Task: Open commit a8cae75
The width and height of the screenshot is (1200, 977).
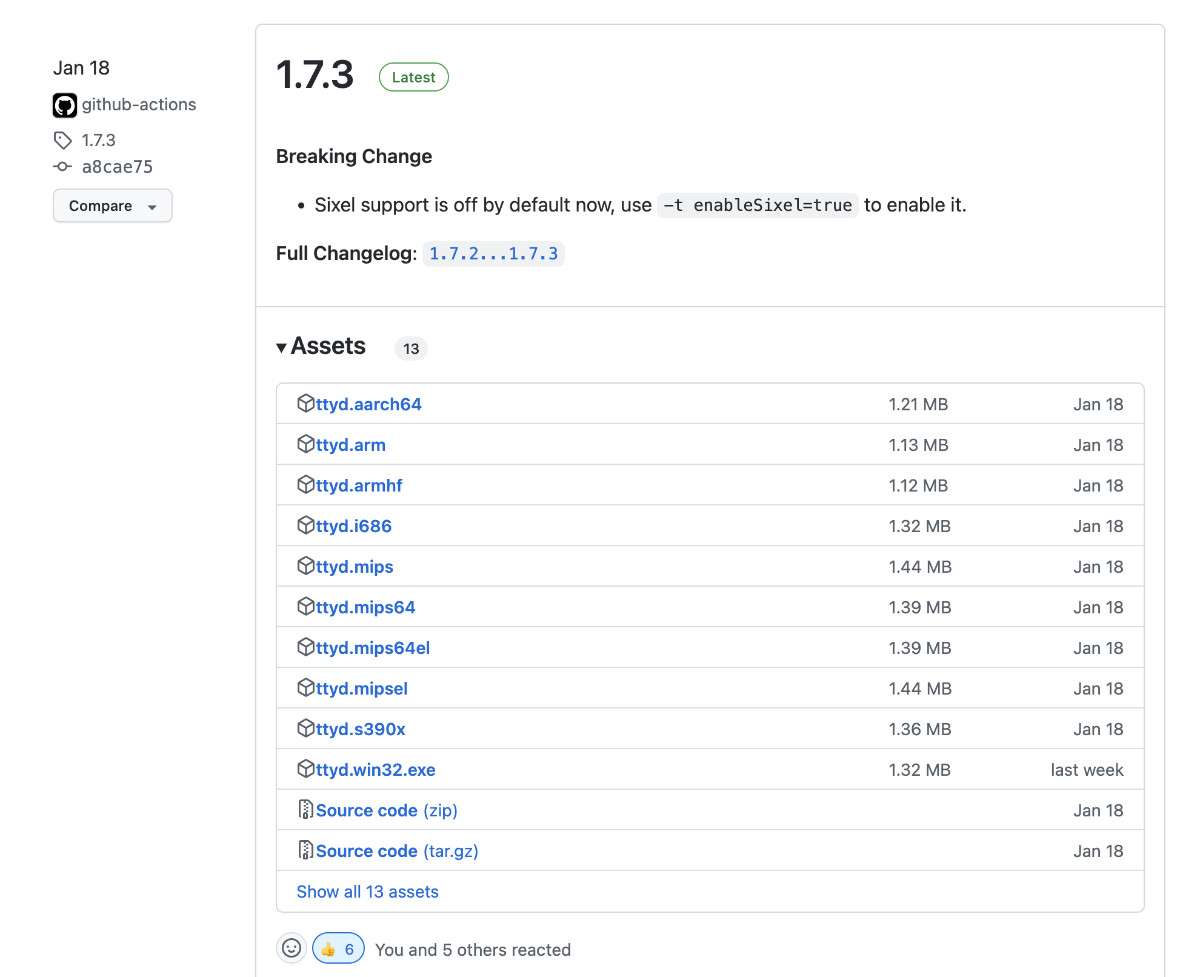Action: (117, 167)
